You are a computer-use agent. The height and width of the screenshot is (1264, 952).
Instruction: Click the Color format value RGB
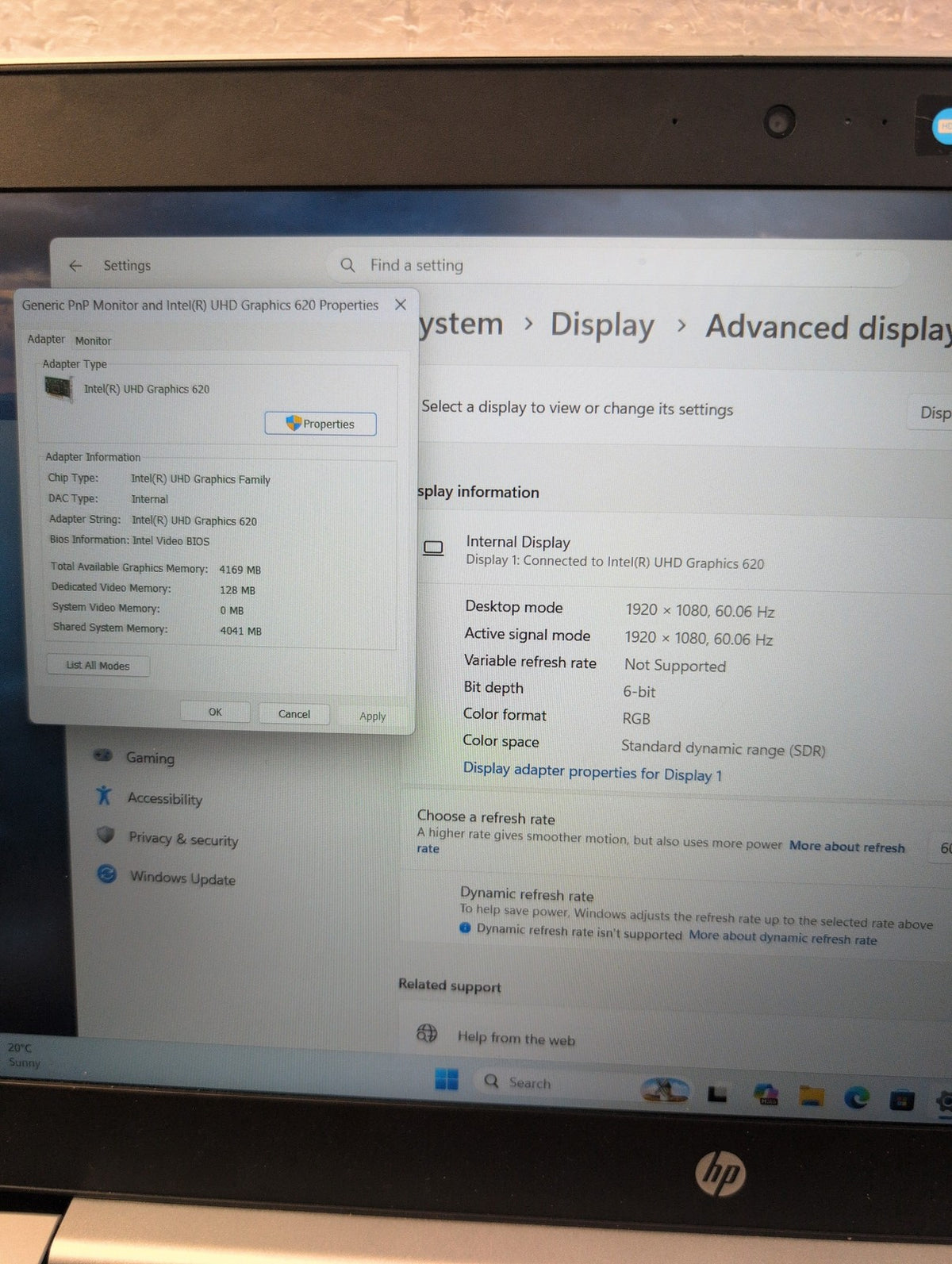636,719
